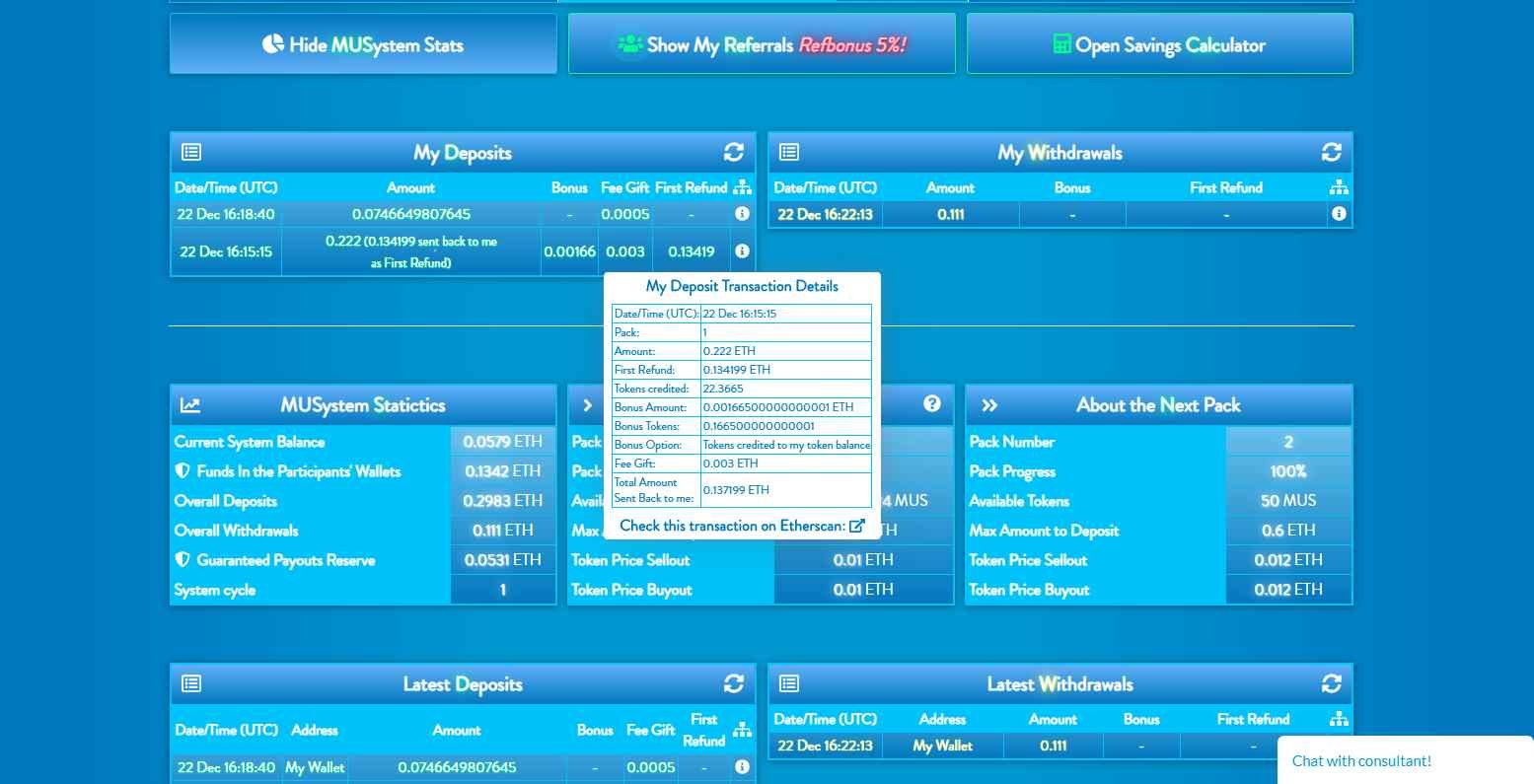Click 0.00166 Bonus cell in My Deposits
This screenshot has height=784, width=1534.
pos(569,251)
